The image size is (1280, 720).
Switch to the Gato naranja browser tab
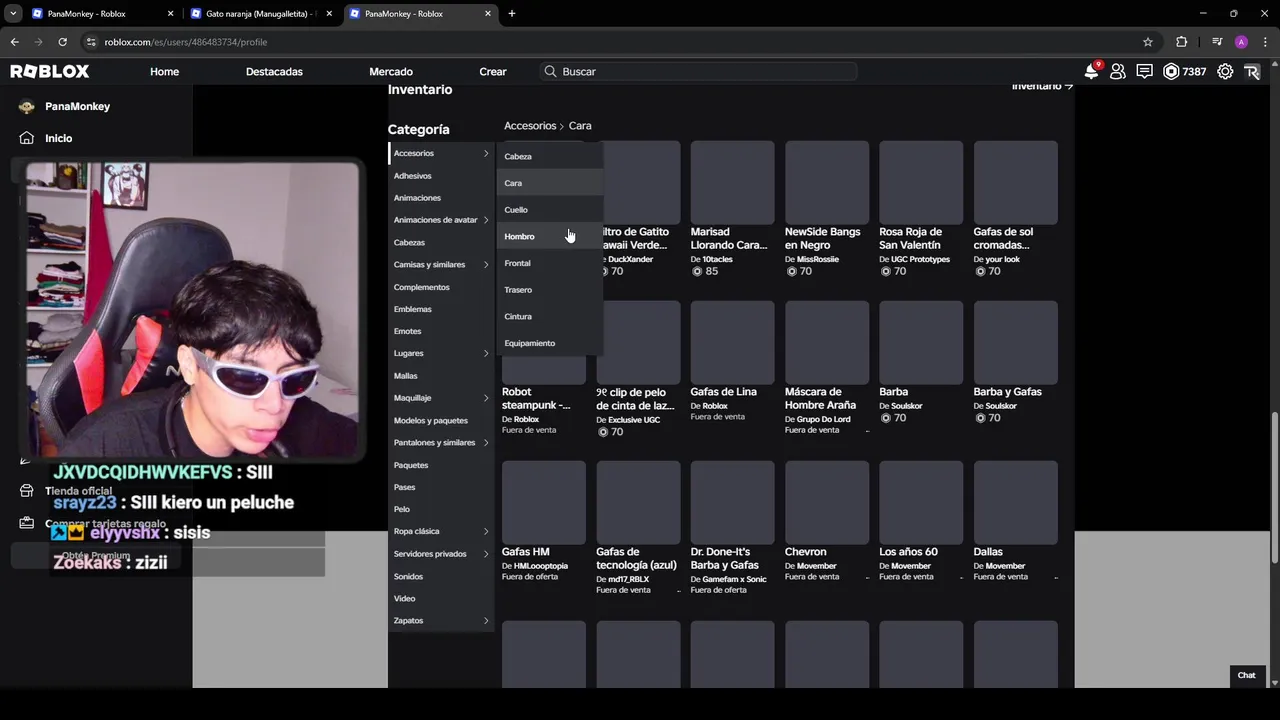pos(260,14)
